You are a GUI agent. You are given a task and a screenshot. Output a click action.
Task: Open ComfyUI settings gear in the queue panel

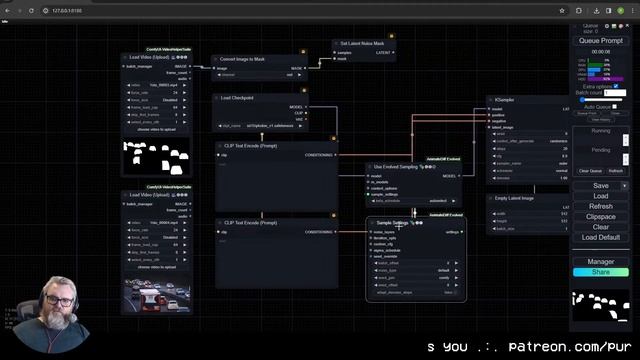click(x=607, y=26)
